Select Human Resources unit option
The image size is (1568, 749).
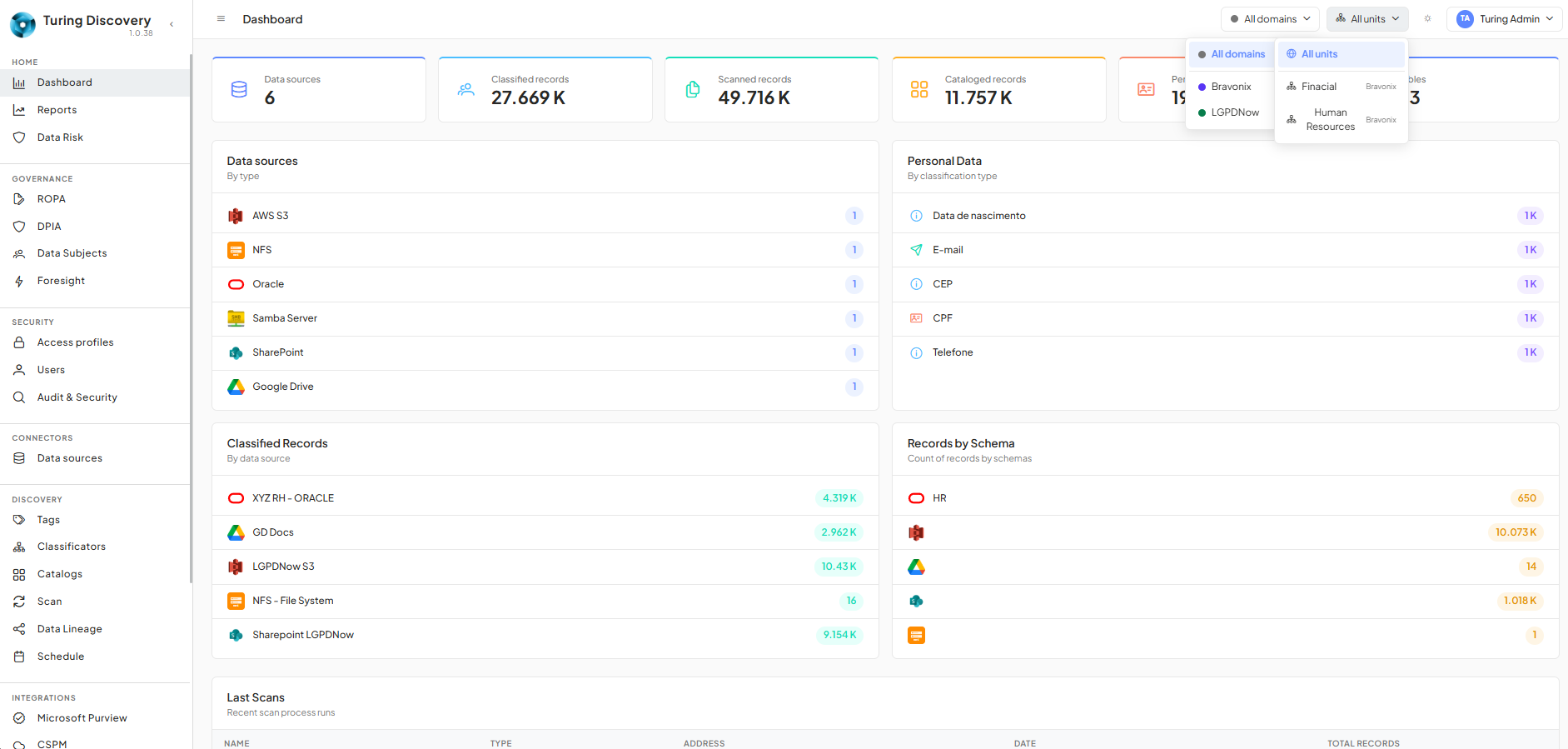(1342, 119)
